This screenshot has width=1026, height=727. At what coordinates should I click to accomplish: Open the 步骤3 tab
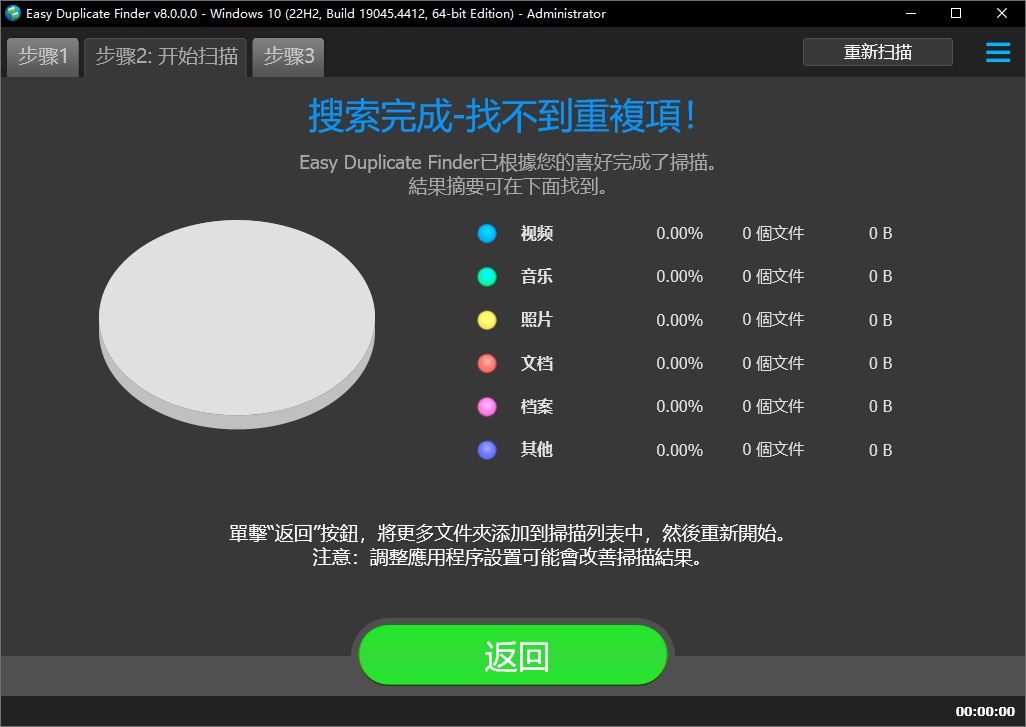289,57
